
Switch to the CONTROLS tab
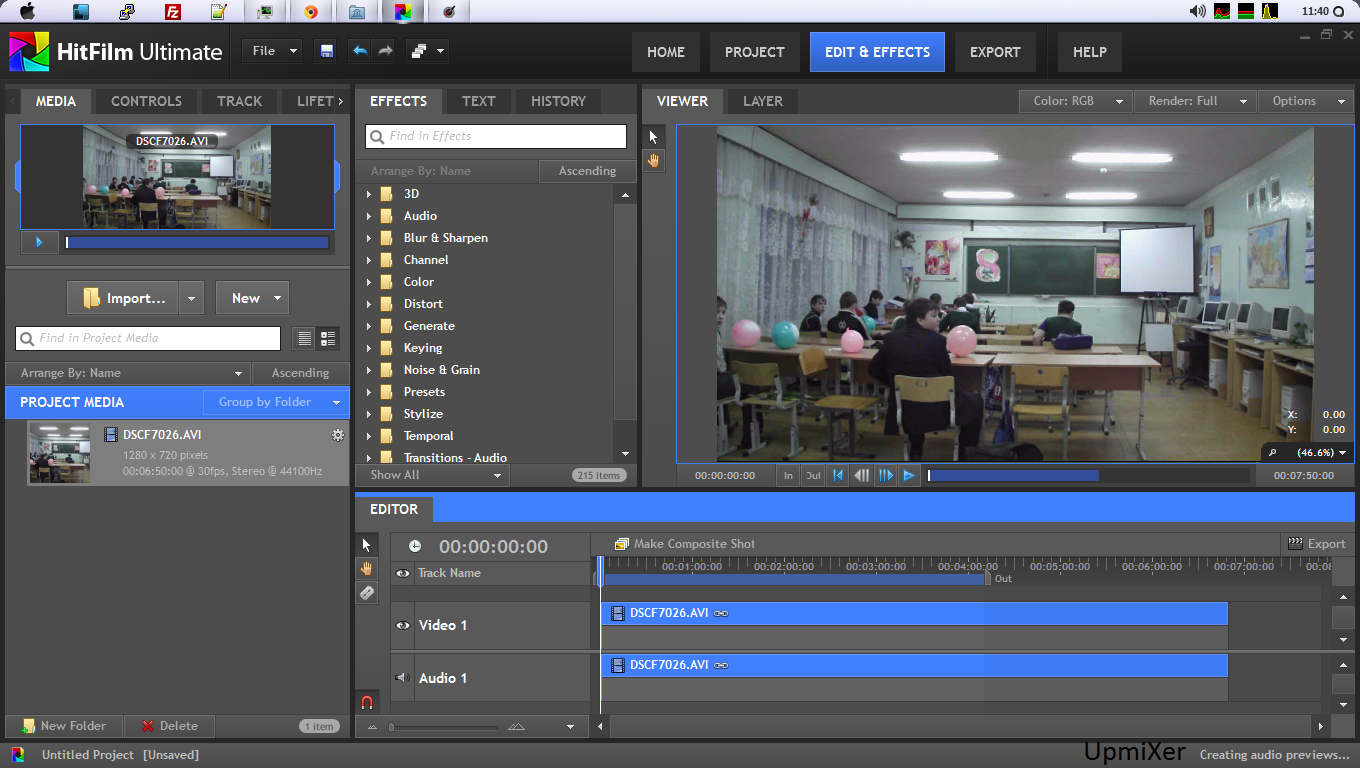(x=146, y=101)
